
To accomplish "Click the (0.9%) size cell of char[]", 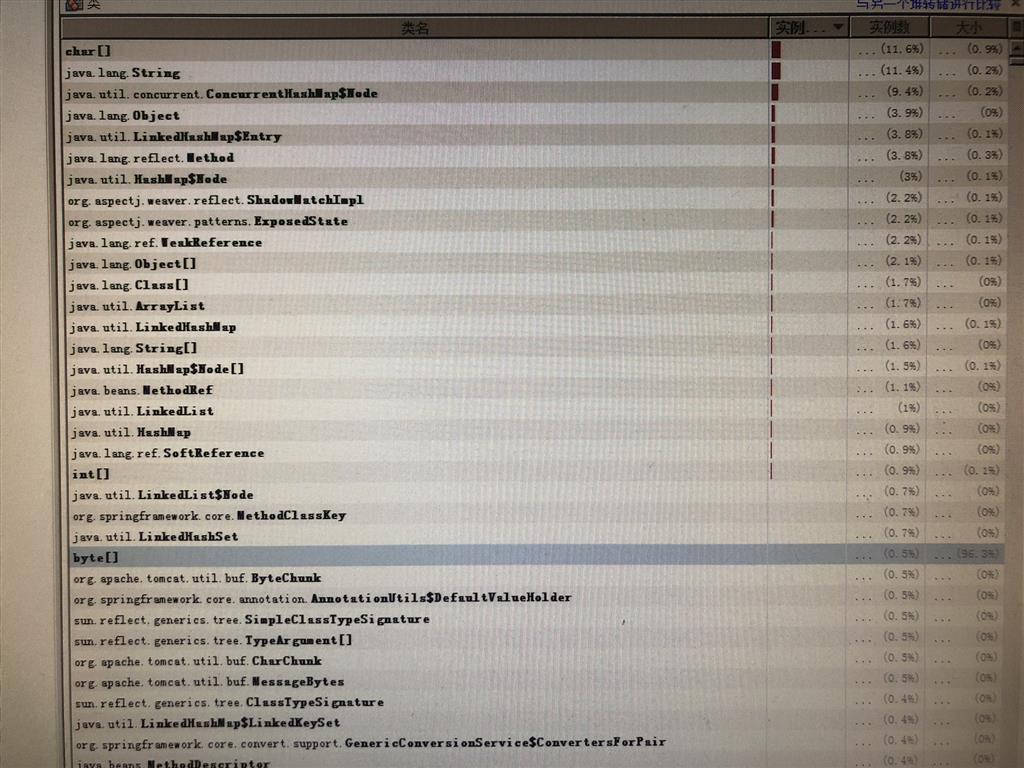I will [985, 49].
